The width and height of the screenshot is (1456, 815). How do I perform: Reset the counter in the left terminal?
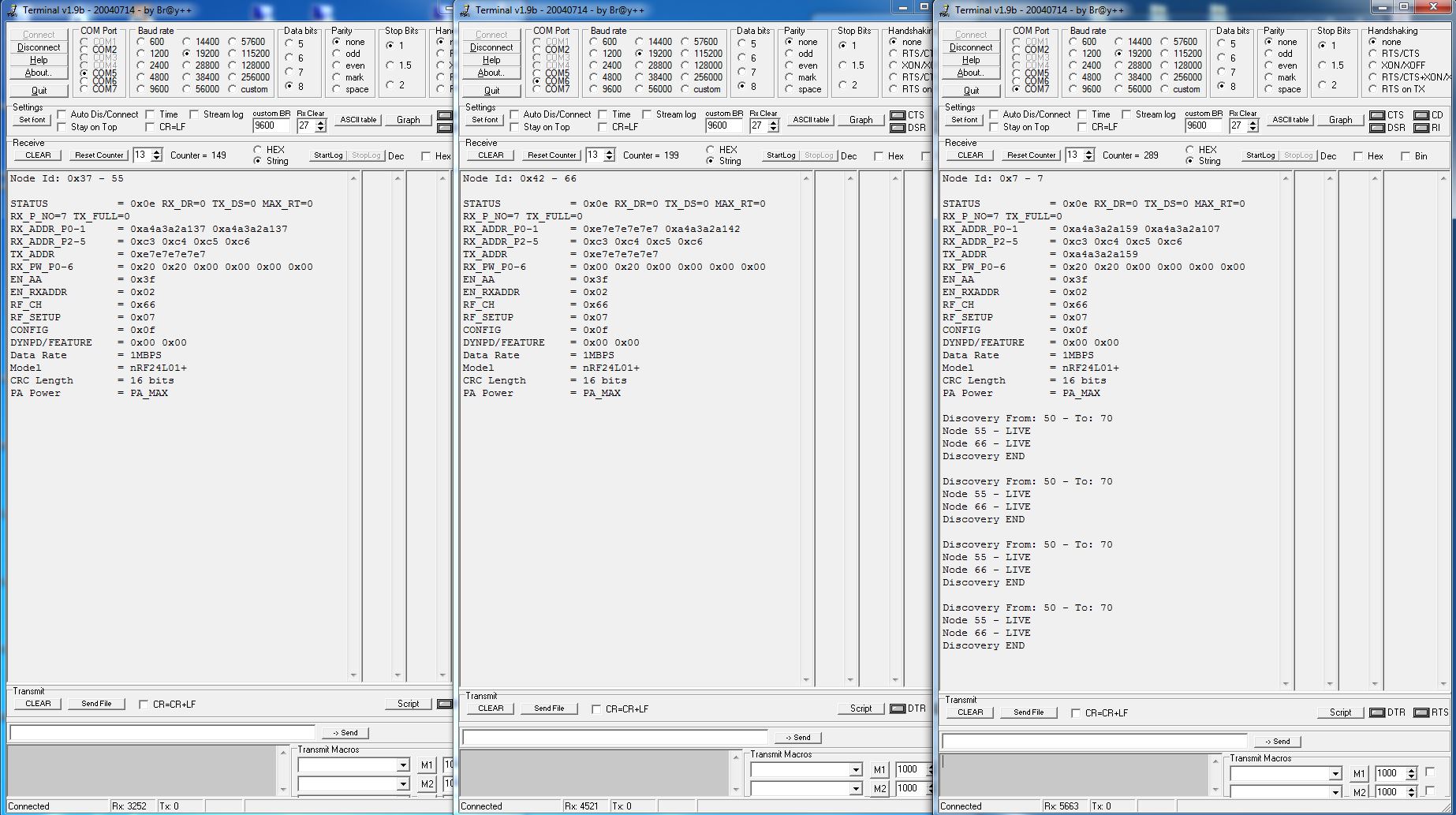[x=98, y=155]
